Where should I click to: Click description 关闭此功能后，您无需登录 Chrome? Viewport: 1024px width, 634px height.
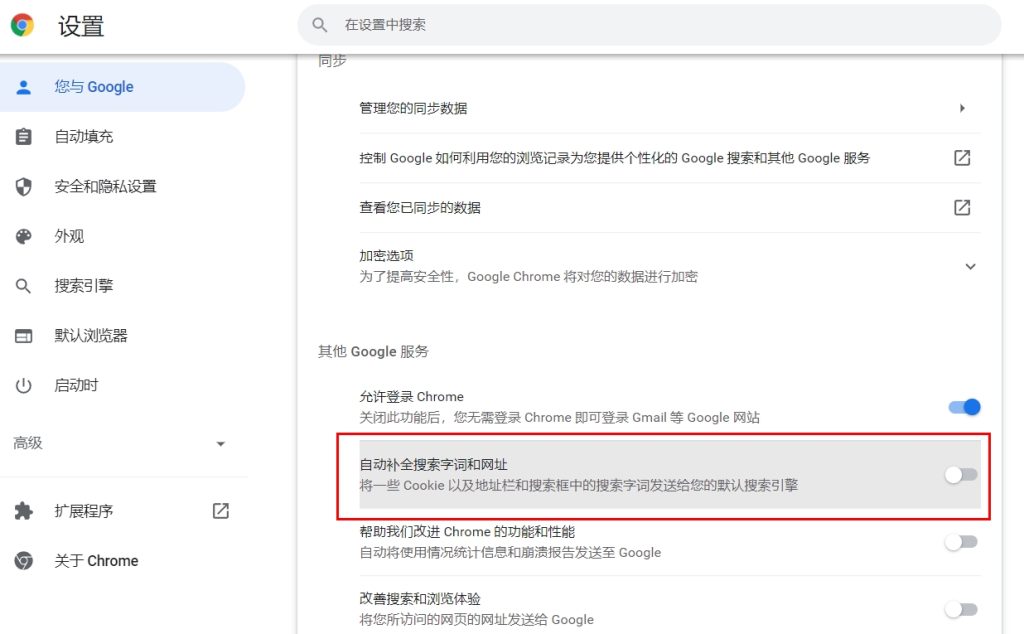560,417
